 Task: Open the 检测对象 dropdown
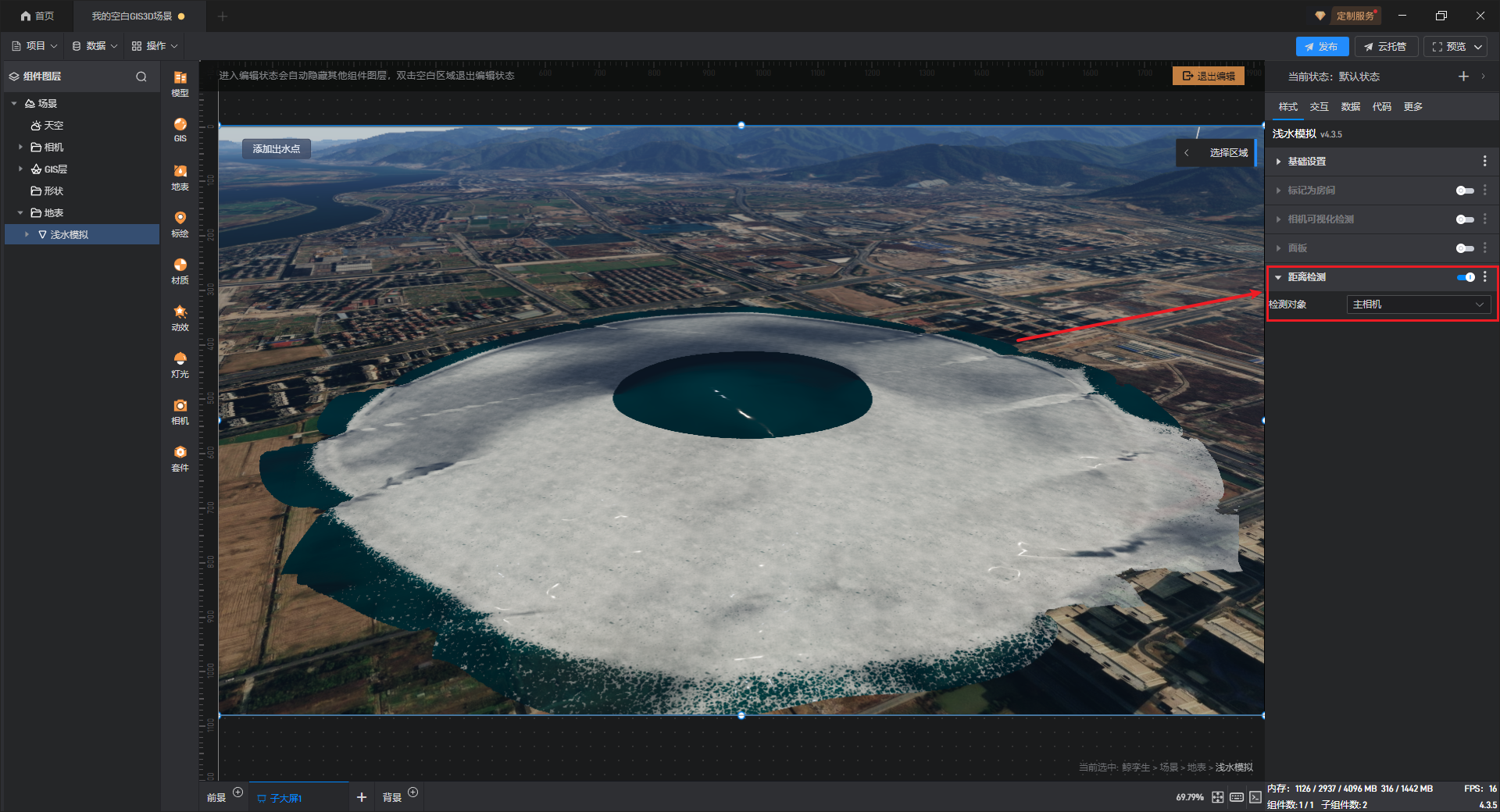pyautogui.click(x=1418, y=304)
